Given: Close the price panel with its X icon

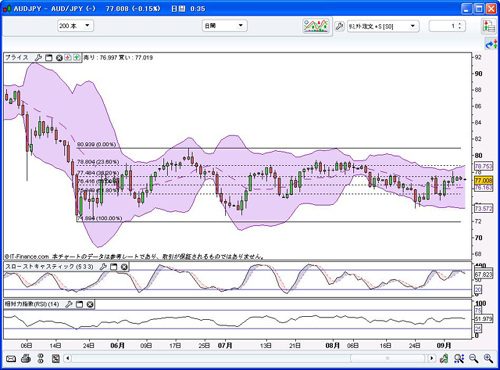Looking at the screenshot, I should [59, 58].
